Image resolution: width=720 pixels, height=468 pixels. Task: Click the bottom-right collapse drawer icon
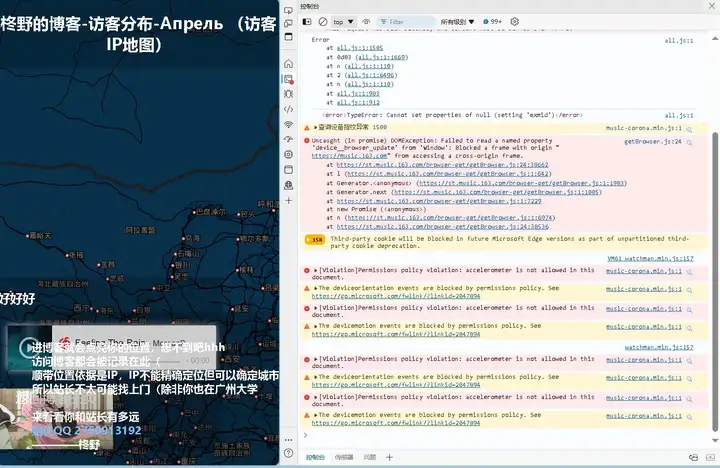[710, 457]
